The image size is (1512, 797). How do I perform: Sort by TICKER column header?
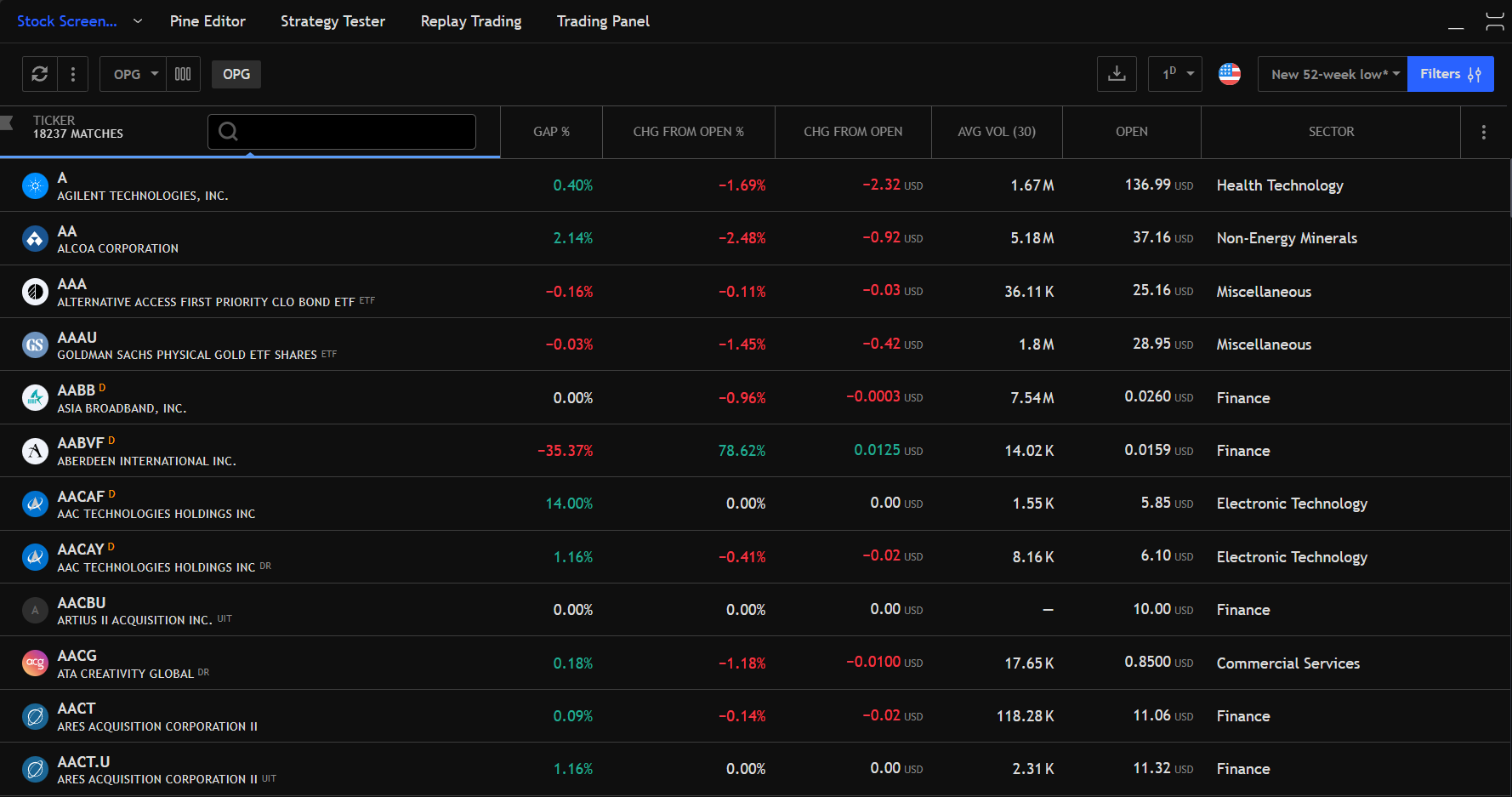(54, 121)
